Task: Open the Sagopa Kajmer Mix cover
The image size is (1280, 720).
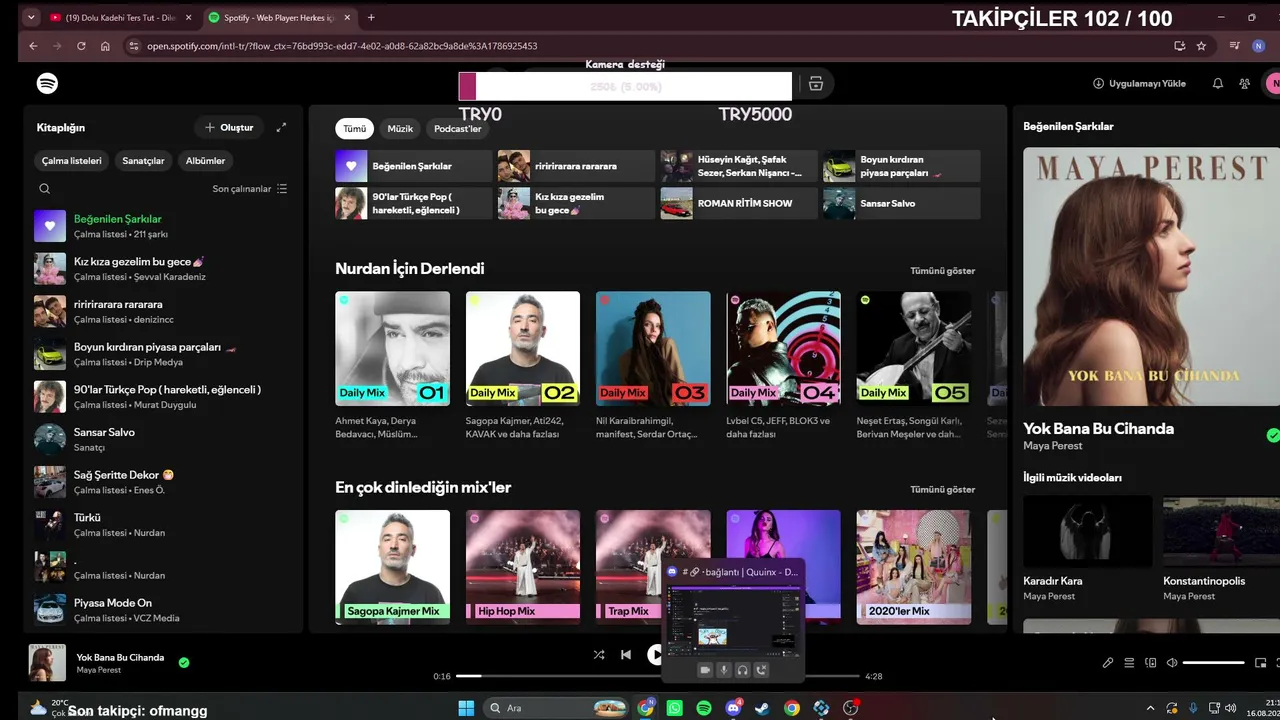Action: click(392, 567)
